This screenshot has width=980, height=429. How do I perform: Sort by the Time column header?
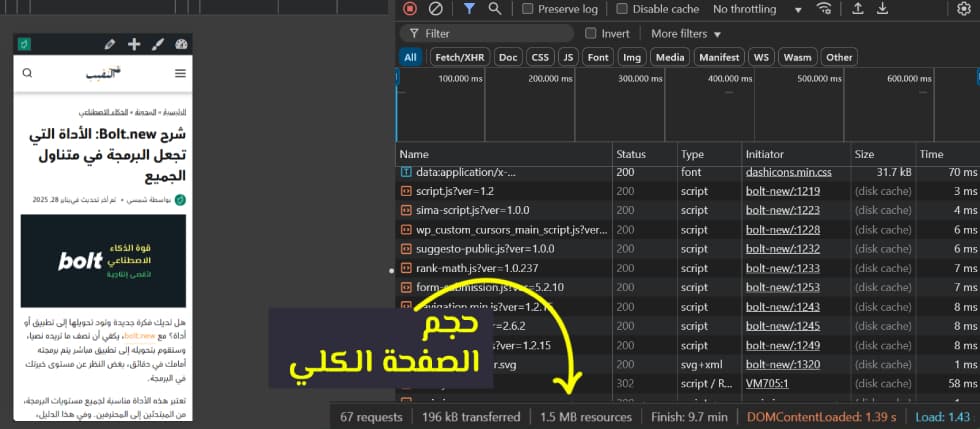pyautogui.click(x=948, y=154)
